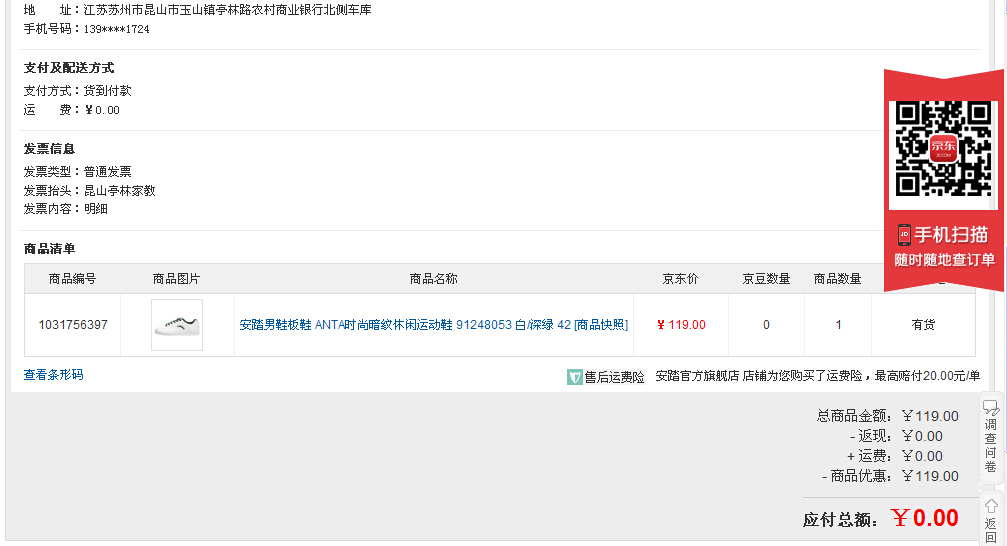
Task: Click the delivery address line 江苏苏州市昆山市
Action: (198, 10)
